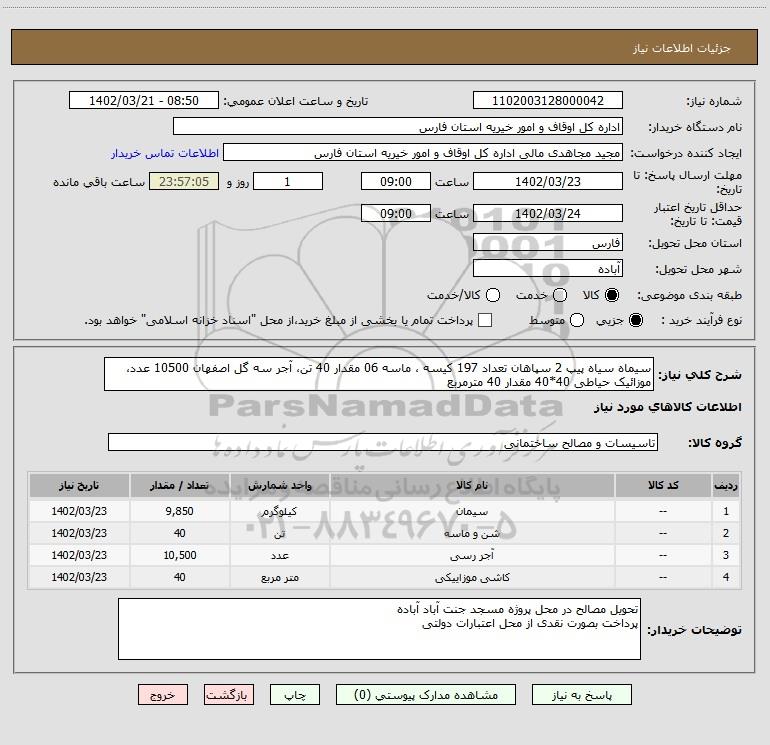Click the page header جزئیات اطلاعات نیاز
The height and width of the screenshot is (745, 770).
pyautogui.click(x=681, y=48)
